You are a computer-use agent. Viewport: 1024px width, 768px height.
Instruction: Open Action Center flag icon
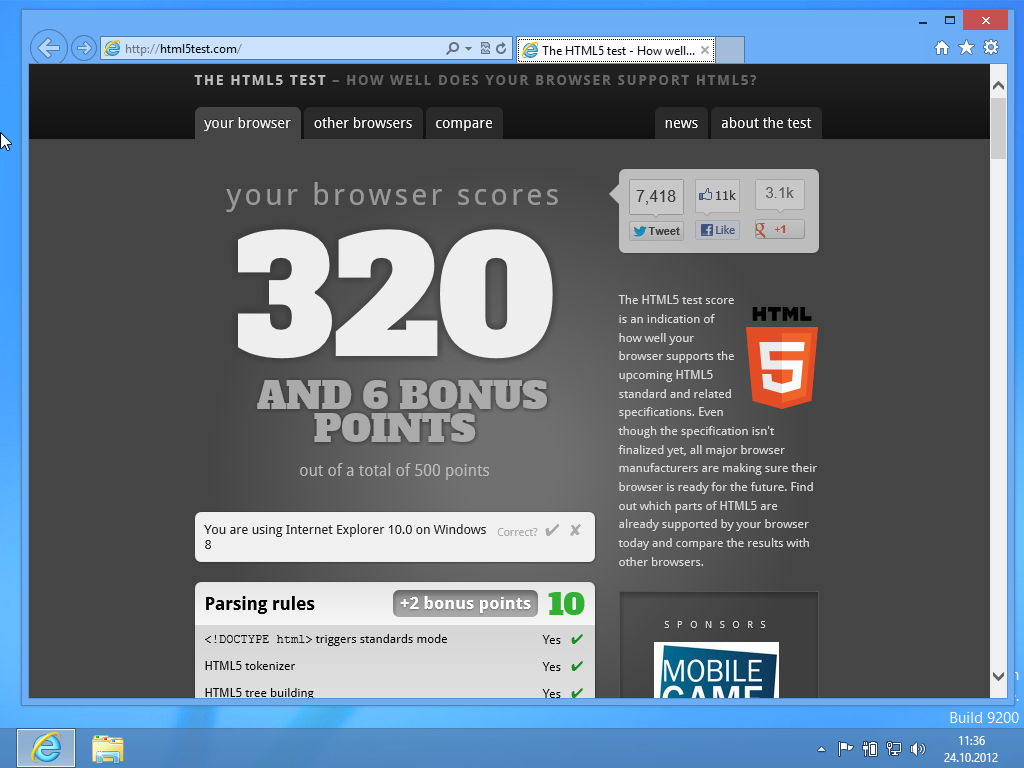tap(845, 748)
